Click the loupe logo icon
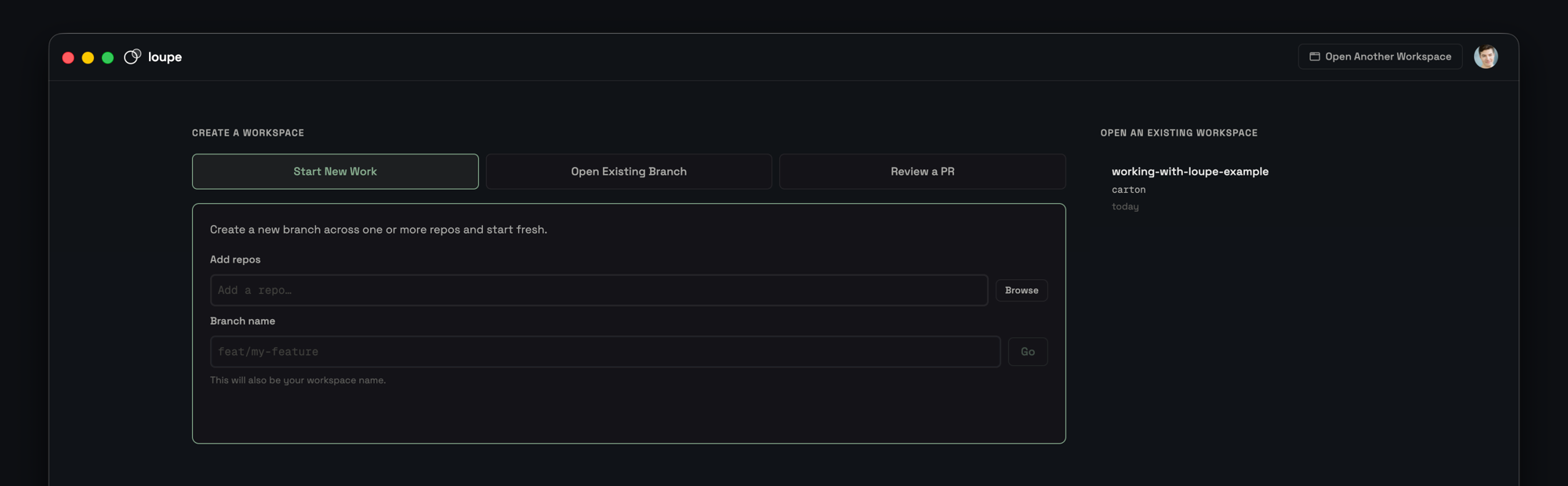This screenshot has height=486, width=1568. [x=132, y=56]
